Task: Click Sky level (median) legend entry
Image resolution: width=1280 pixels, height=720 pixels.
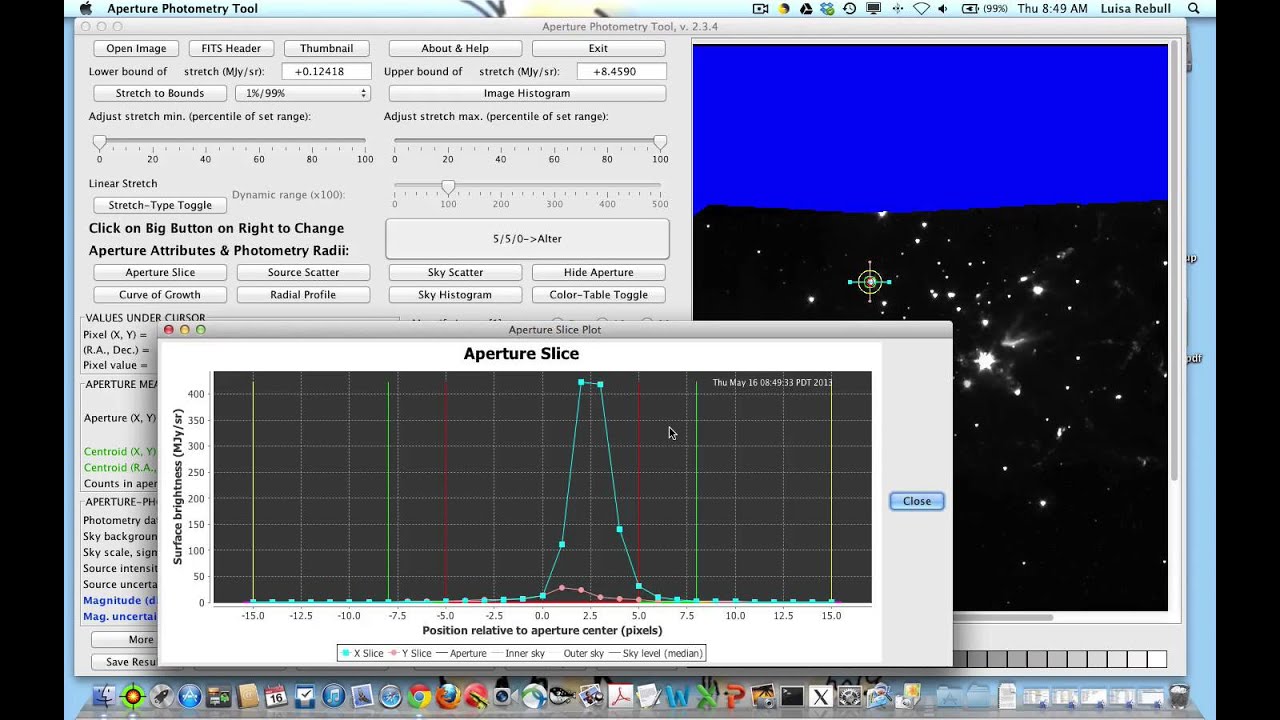Action: point(655,653)
